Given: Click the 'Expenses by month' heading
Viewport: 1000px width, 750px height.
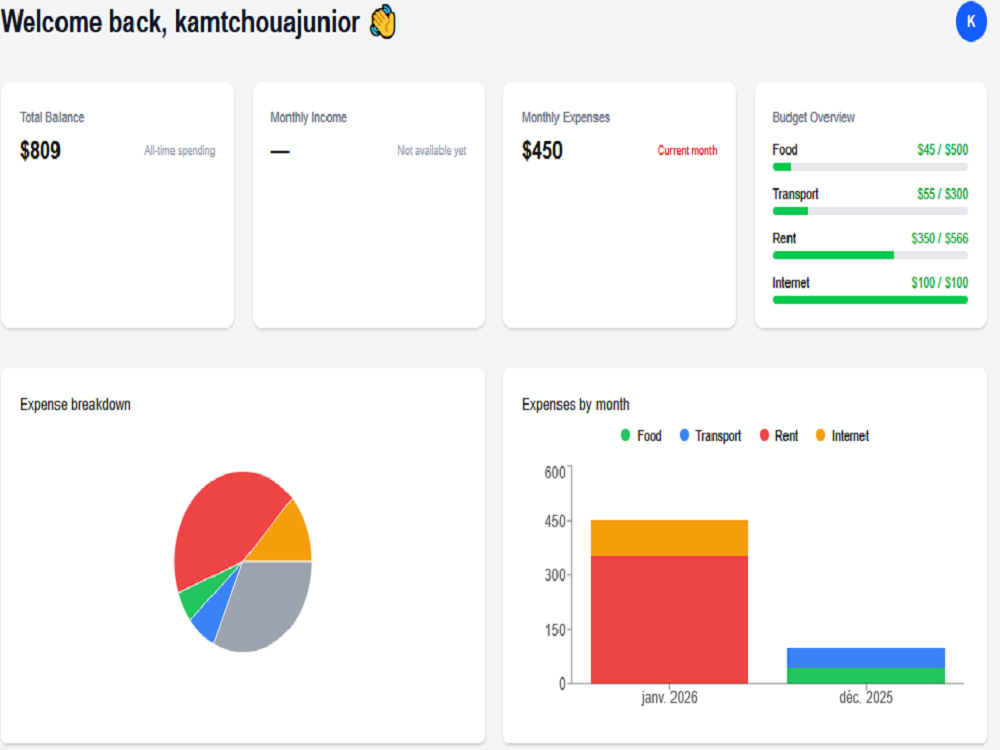Looking at the screenshot, I should [575, 404].
